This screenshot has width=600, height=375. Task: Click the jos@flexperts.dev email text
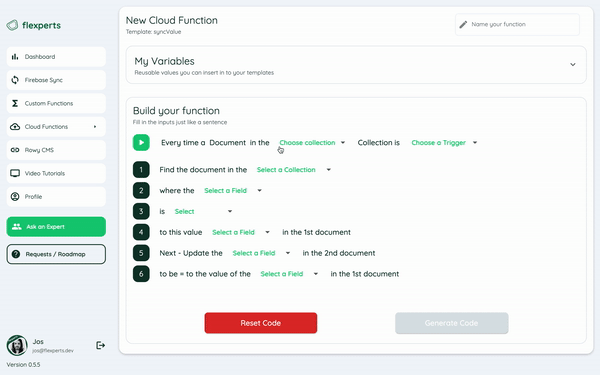(53, 351)
